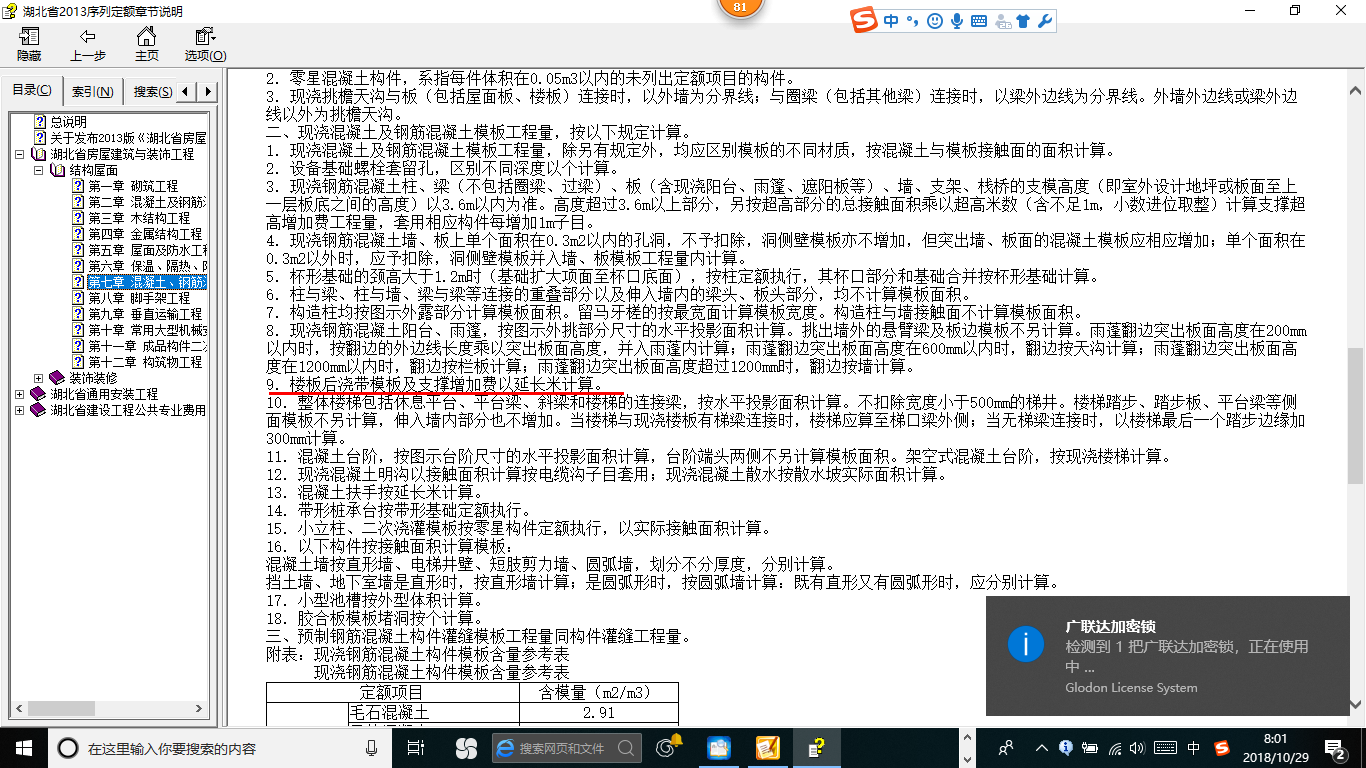
Task: Click the blue folder app on the taskbar
Action: [718, 747]
